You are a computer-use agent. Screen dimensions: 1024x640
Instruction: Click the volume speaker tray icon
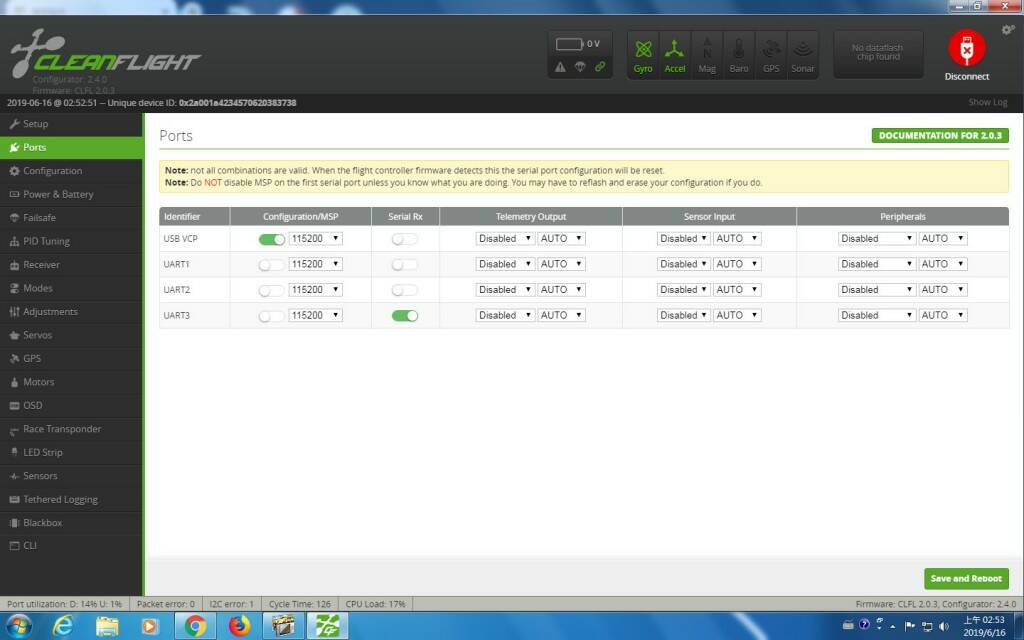(x=943, y=626)
